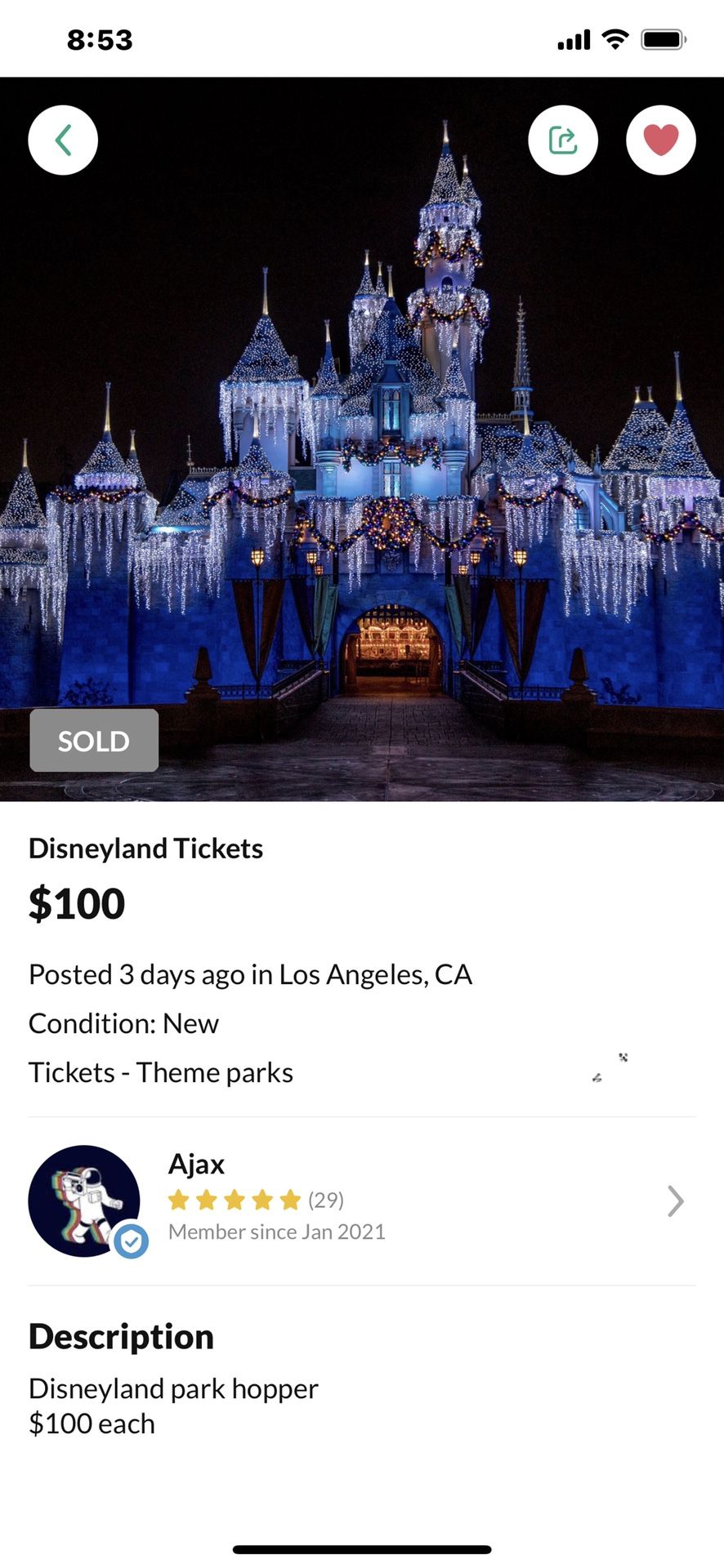724x1568 pixels.
Task: Tap the back arrow button
Action: click(x=63, y=140)
